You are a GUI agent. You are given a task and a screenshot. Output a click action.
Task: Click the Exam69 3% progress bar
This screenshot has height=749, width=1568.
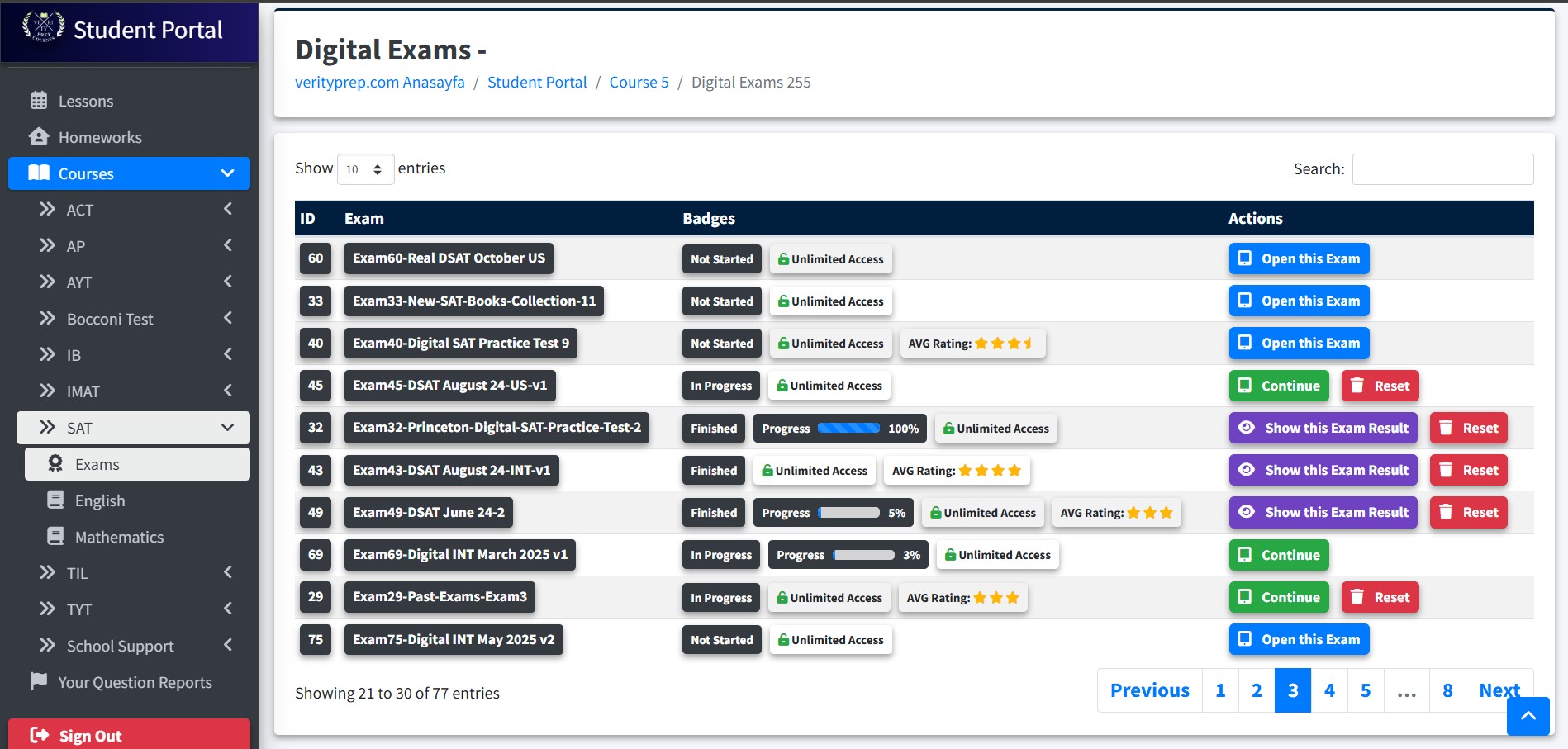click(x=863, y=555)
